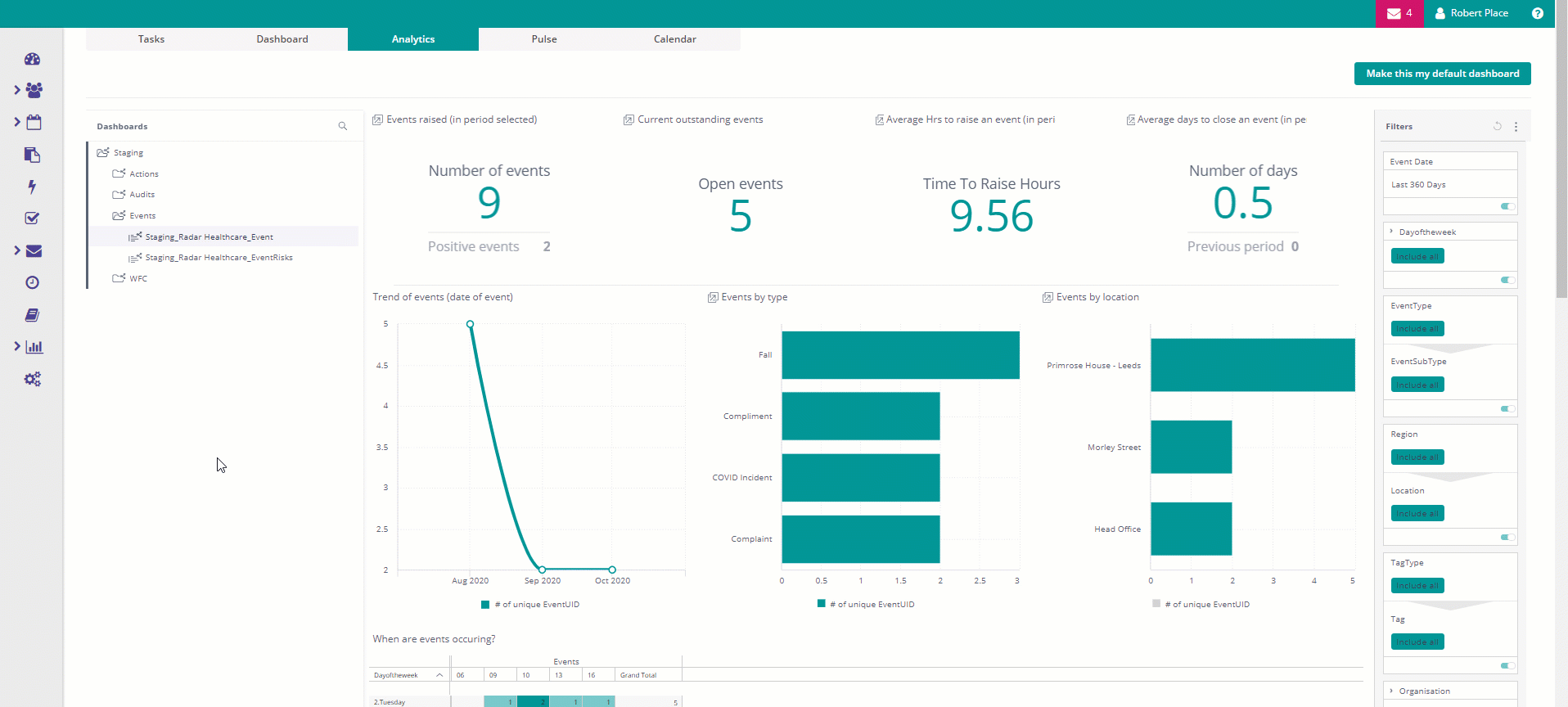Click the Primrose House - Leeds bar
The image size is (1568, 707).
(x=1252, y=365)
